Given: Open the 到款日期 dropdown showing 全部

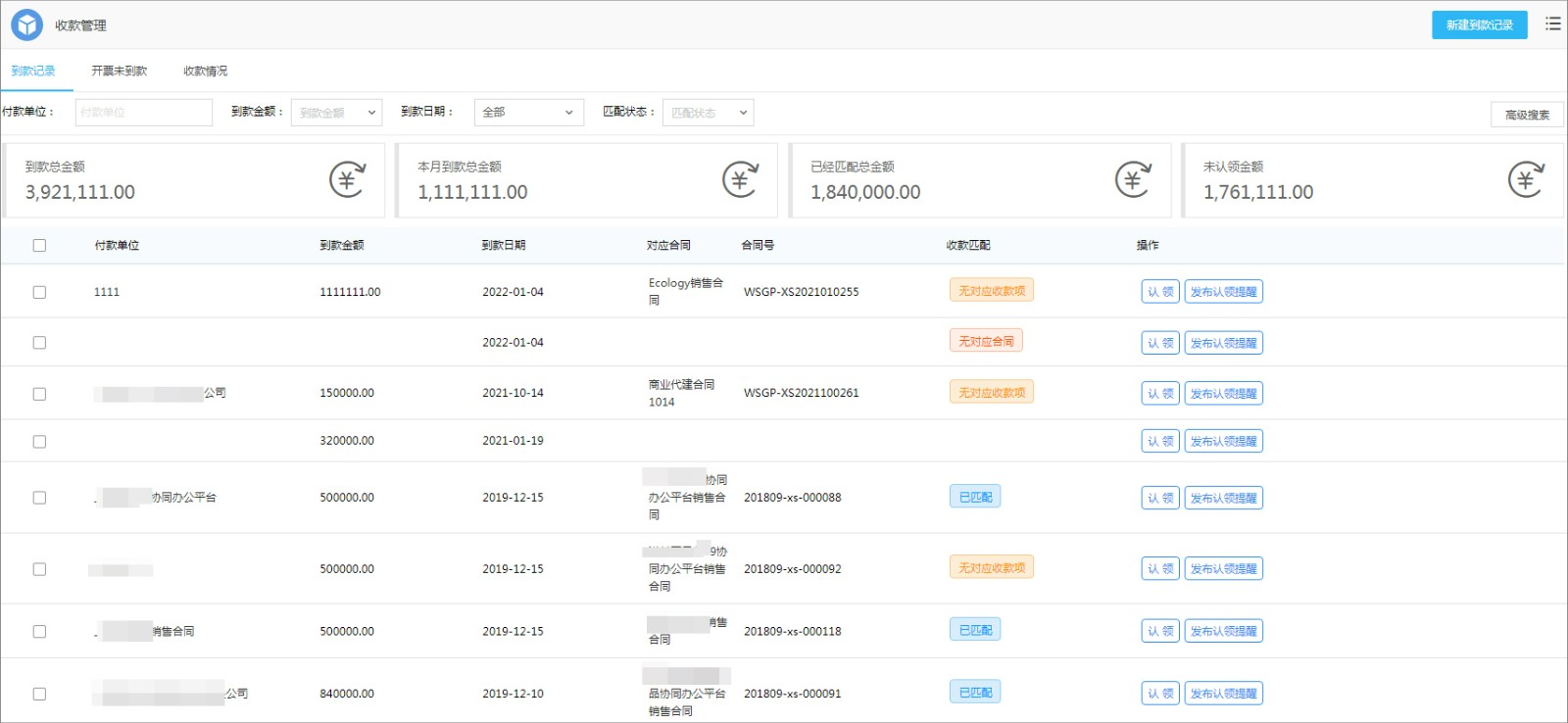Looking at the screenshot, I should pos(529,113).
